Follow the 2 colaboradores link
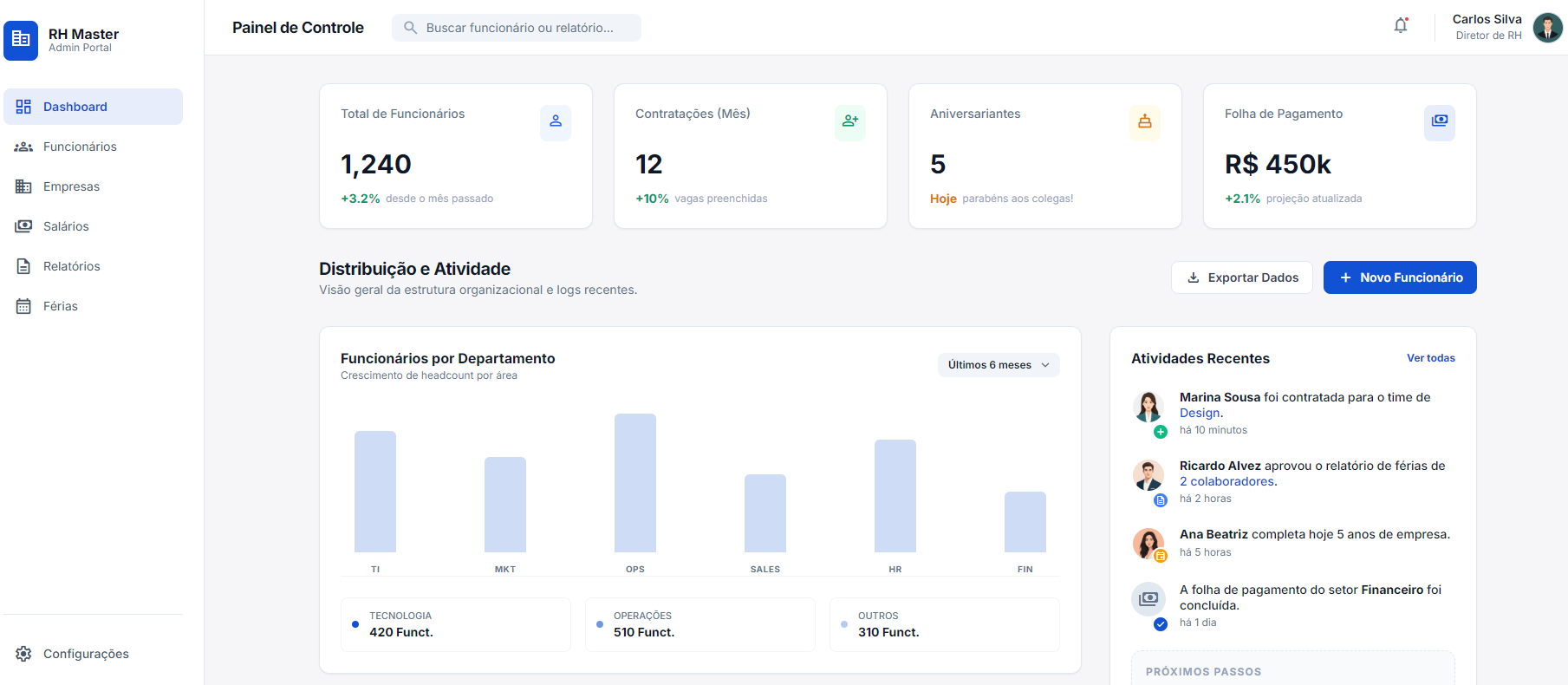Image resolution: width=1568 pixels, height=685 pixels. [x=1226, y=481]
